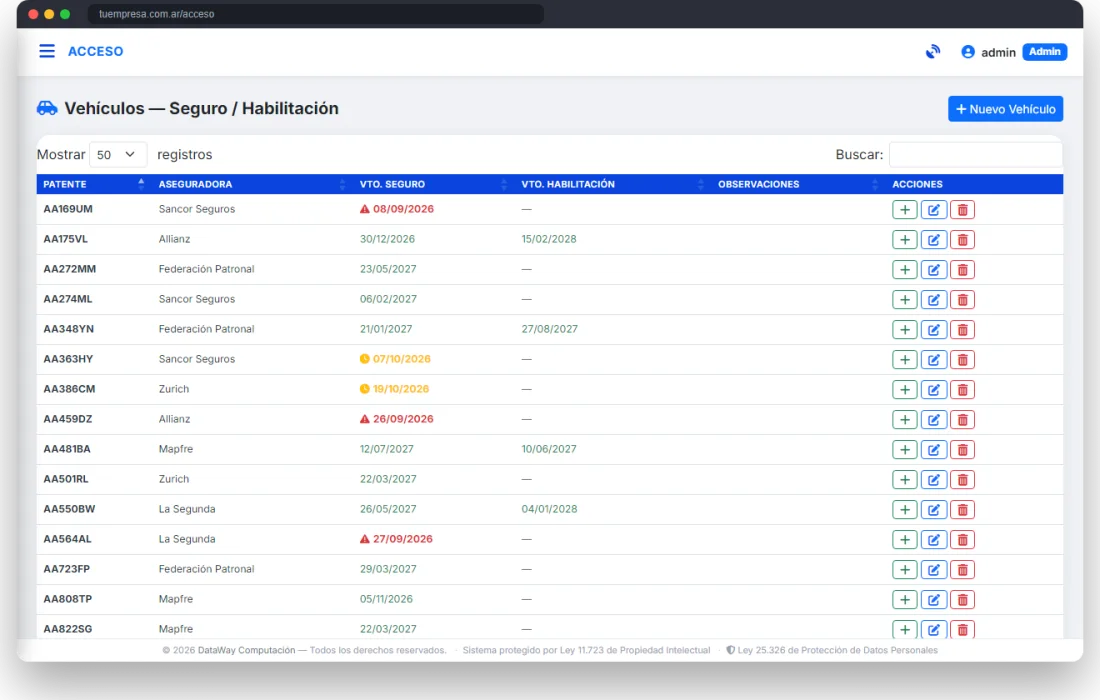Focus the Buscar search field

(x=976, y=154)
